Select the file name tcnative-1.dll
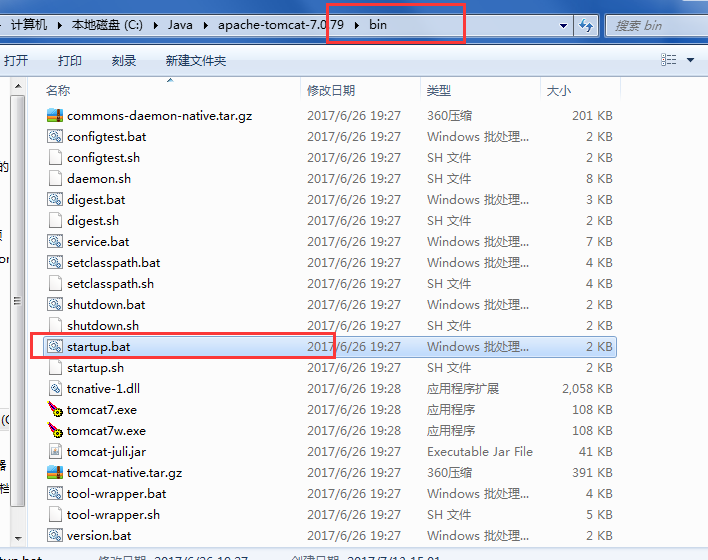This screenshot has height=560, width=708. (103, 389)
